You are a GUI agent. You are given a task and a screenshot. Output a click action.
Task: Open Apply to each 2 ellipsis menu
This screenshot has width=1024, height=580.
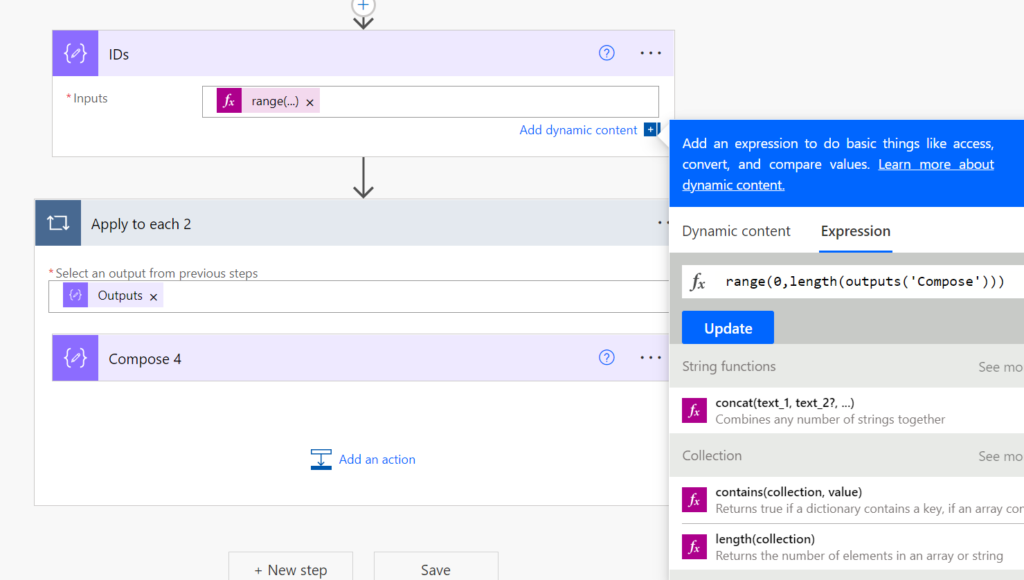click(662, 223)
